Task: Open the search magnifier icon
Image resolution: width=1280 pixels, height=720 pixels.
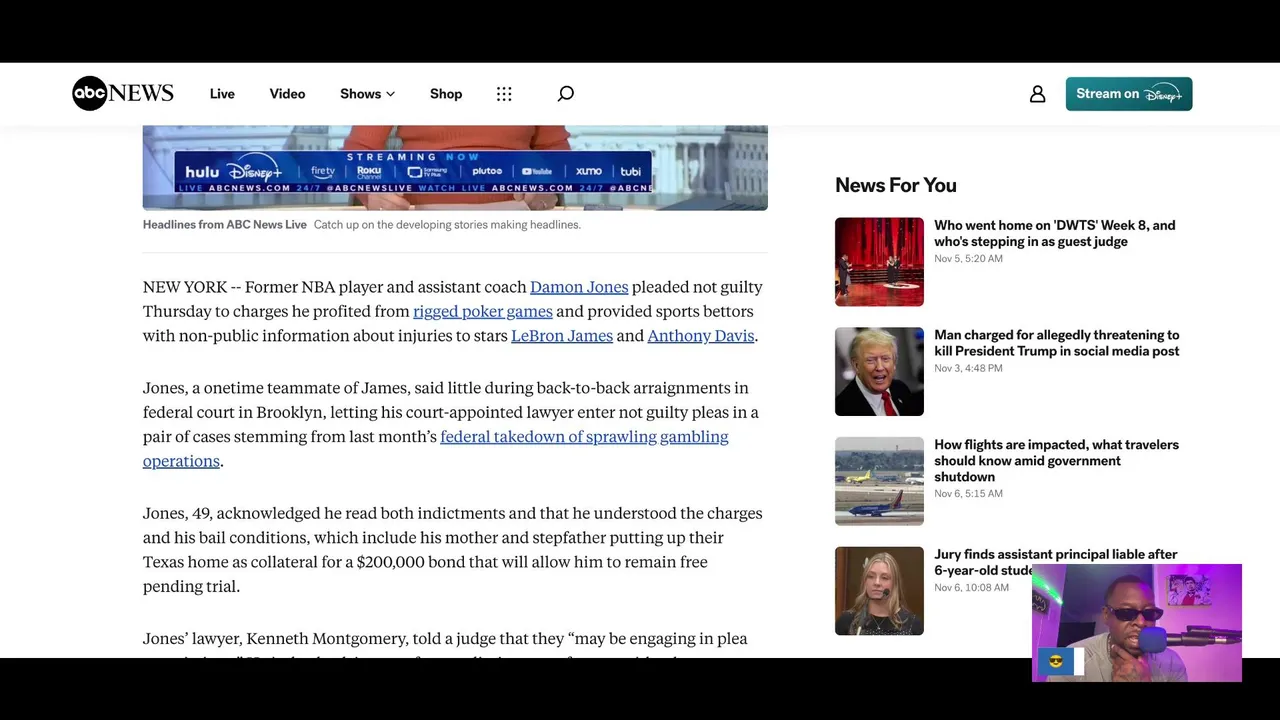Action: pos(566,94)
